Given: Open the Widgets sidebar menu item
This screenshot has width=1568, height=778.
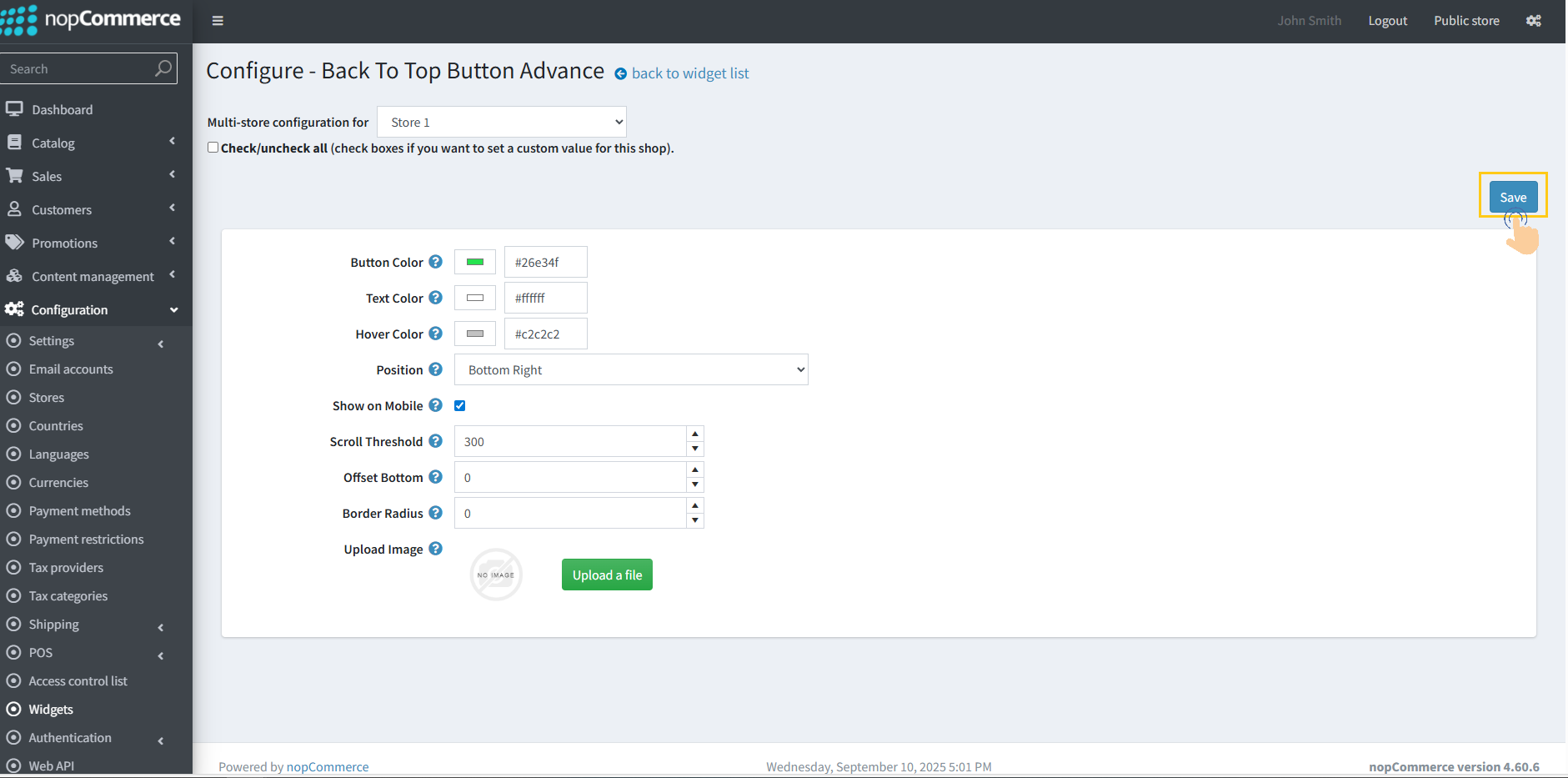Looking at the screenshot, I should [51, 710].
